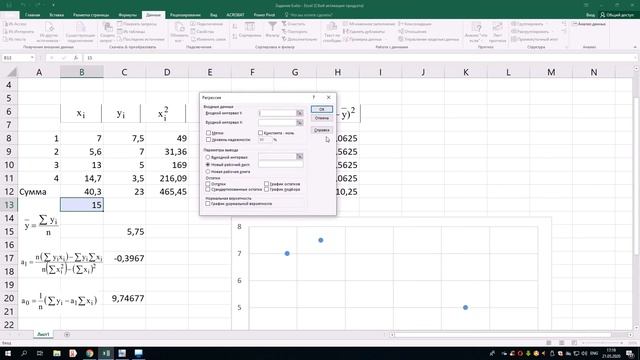640x360 pixels.
Task: Click Data Analysis (Анализ данных) in ribbon
Action: (x=589, y=24)
